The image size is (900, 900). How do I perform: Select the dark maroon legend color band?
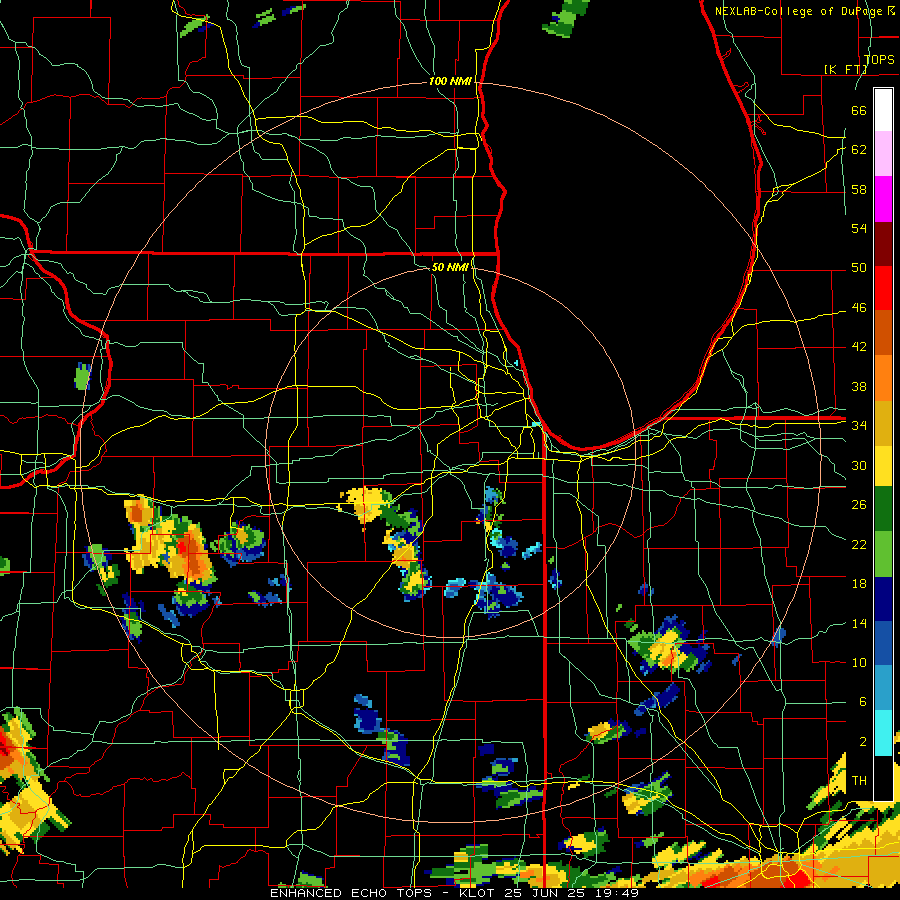pyautogui.click(x=883, y=244)
